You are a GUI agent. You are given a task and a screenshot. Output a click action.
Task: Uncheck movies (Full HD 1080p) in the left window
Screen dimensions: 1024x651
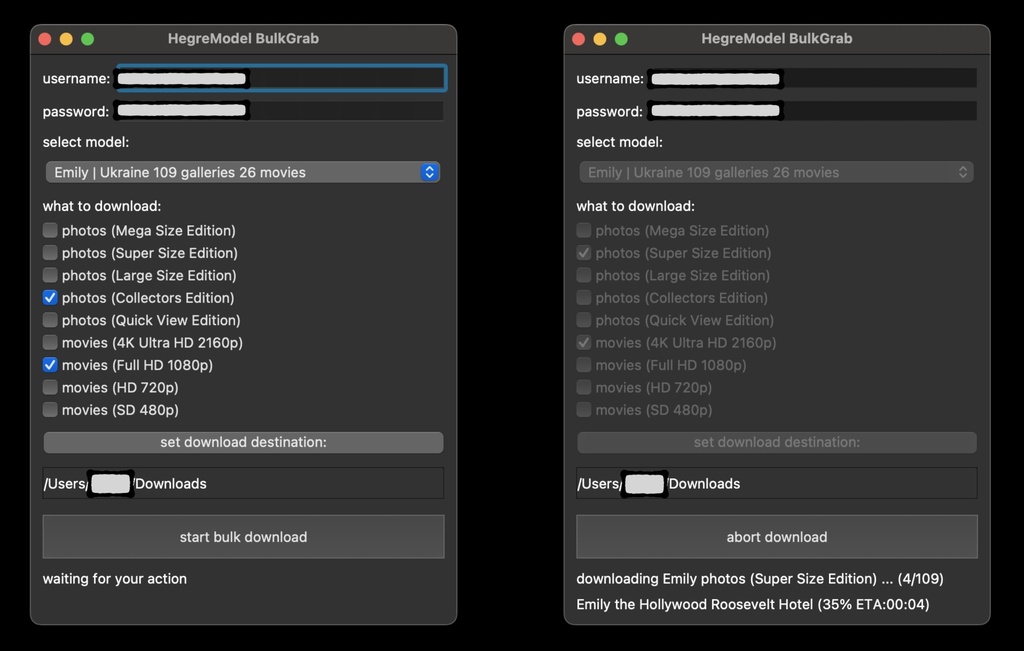pyautogui.click(x=50, y=365)
